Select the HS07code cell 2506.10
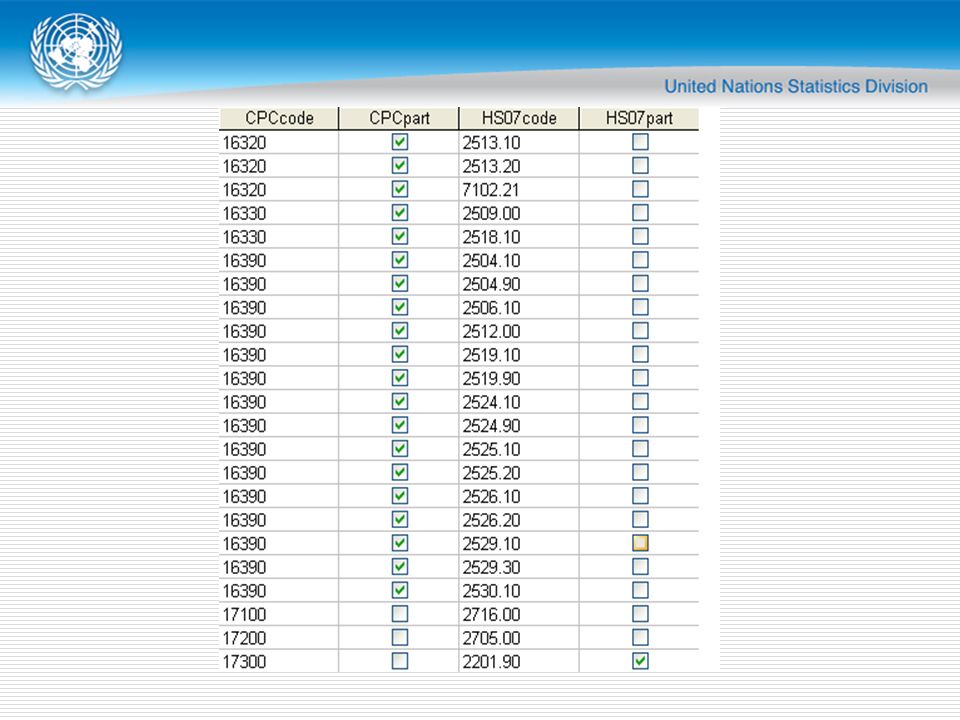The height and width of the screenshot is (720, 960). click(x=519, y=307)
